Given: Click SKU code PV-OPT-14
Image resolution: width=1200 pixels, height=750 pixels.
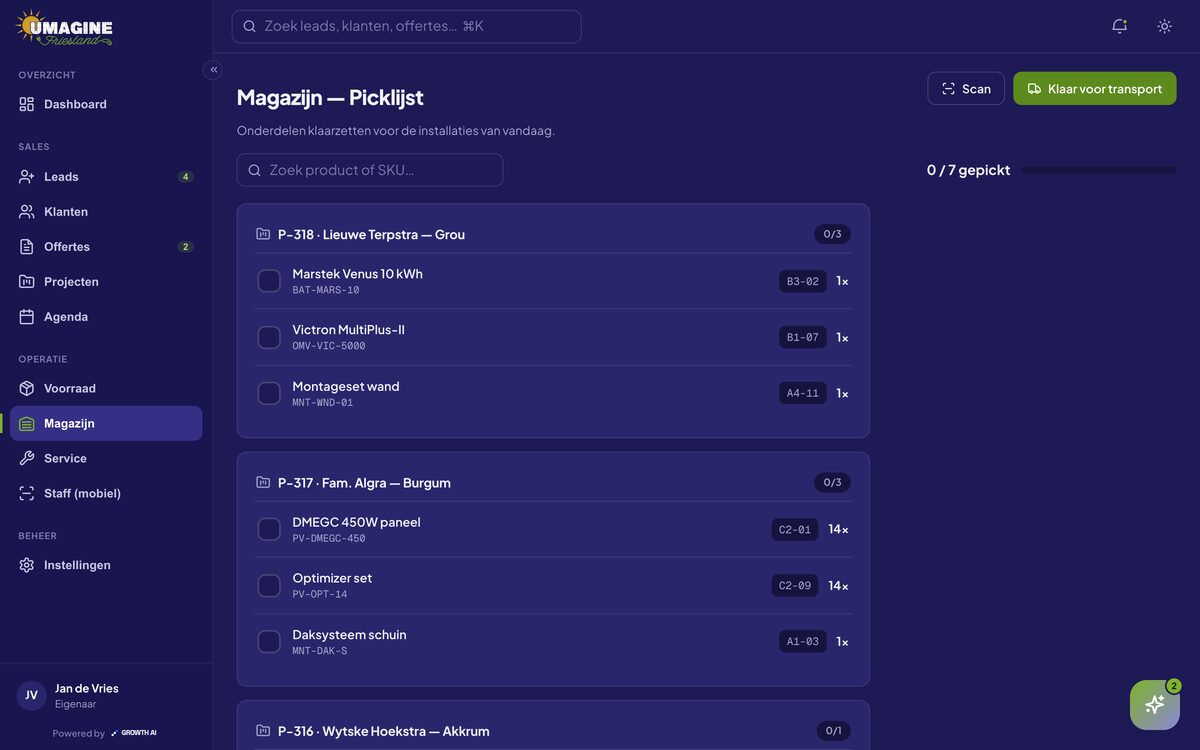Looking at the screenshot, I should (320, 594).
